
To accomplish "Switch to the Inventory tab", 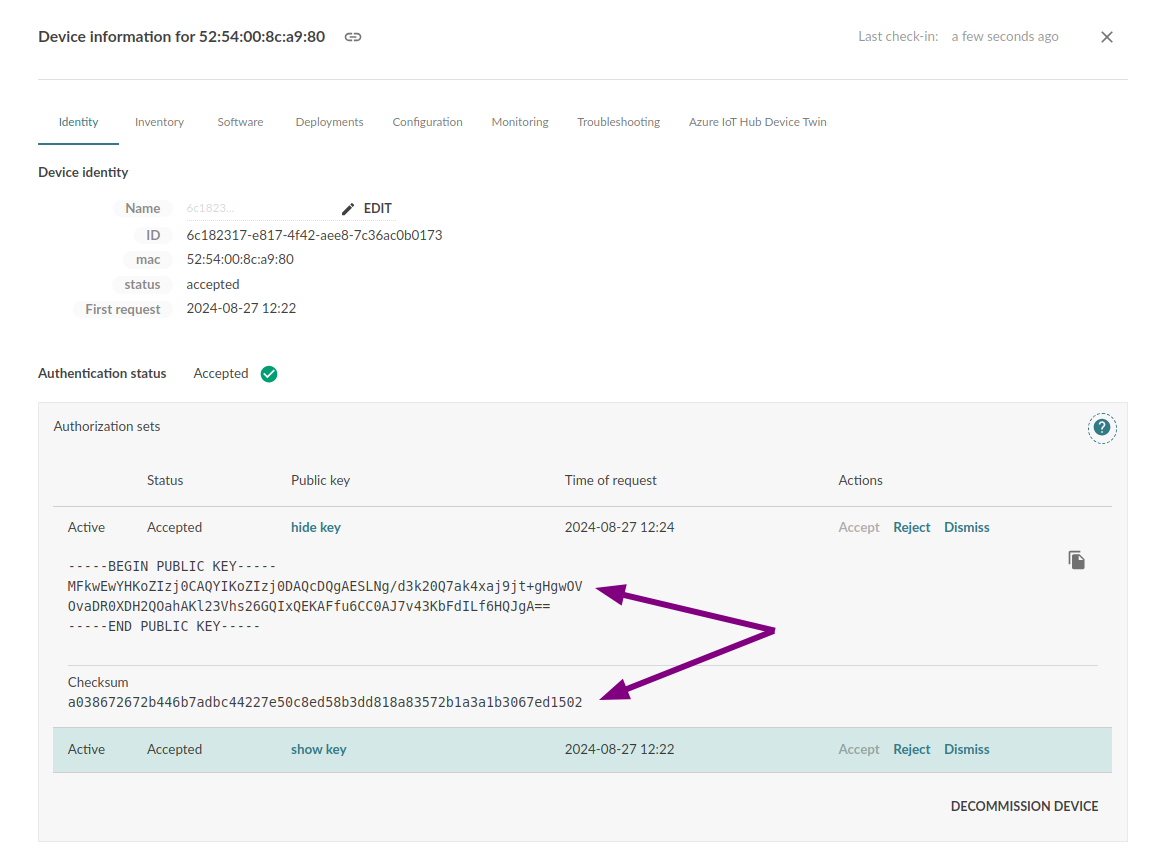I will click(x=159, y=122).
